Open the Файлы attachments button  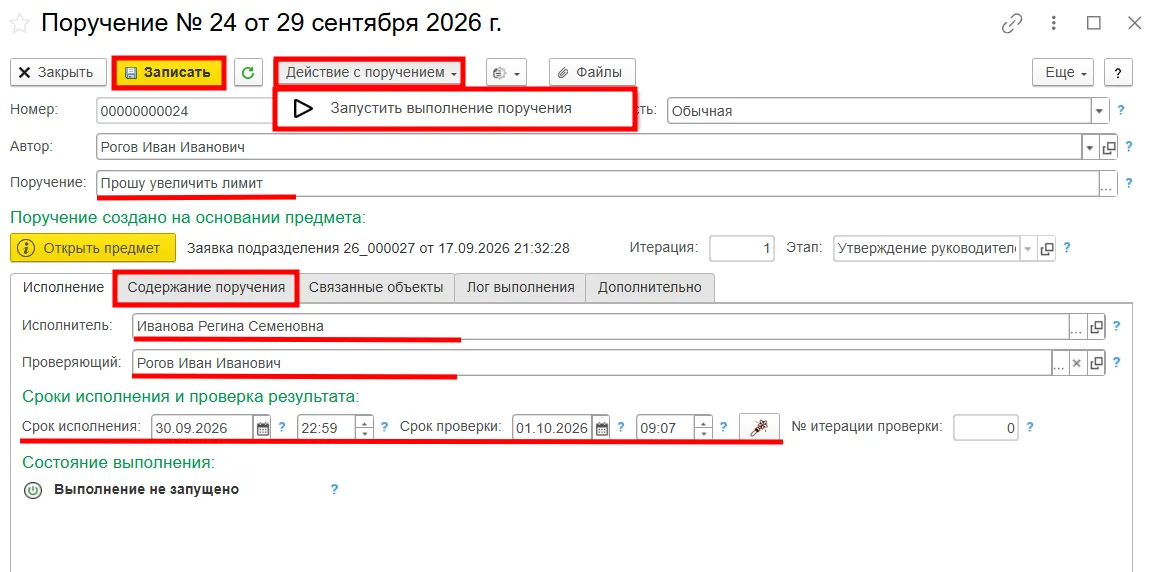(x=592, y=73)
